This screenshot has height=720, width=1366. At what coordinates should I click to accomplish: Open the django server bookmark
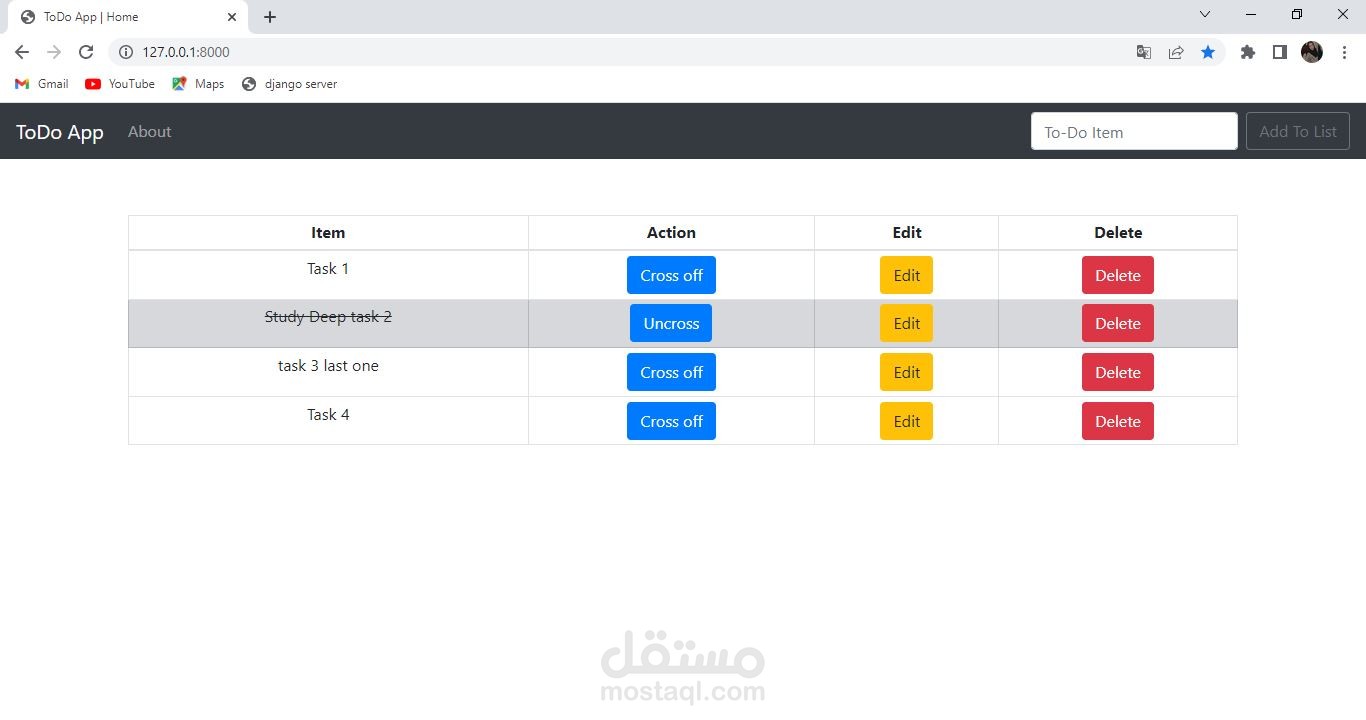click(290, 84)
